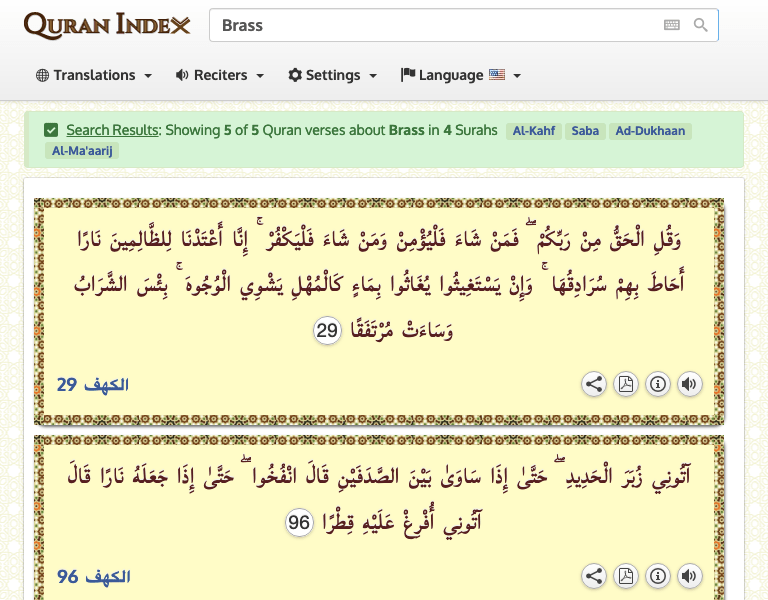
Task: Filter results by Ad-Dukhaan surah
Action: point(651,131)
